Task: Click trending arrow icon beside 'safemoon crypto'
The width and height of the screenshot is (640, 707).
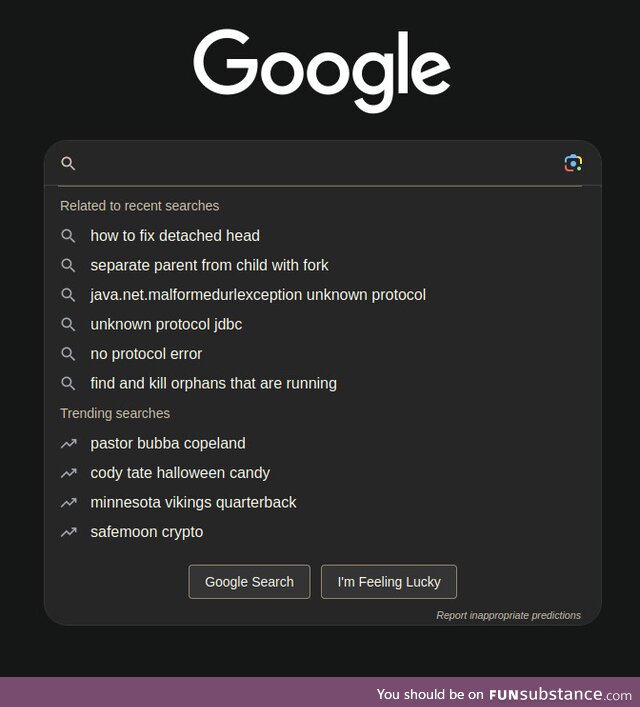Action: [69, 532]
